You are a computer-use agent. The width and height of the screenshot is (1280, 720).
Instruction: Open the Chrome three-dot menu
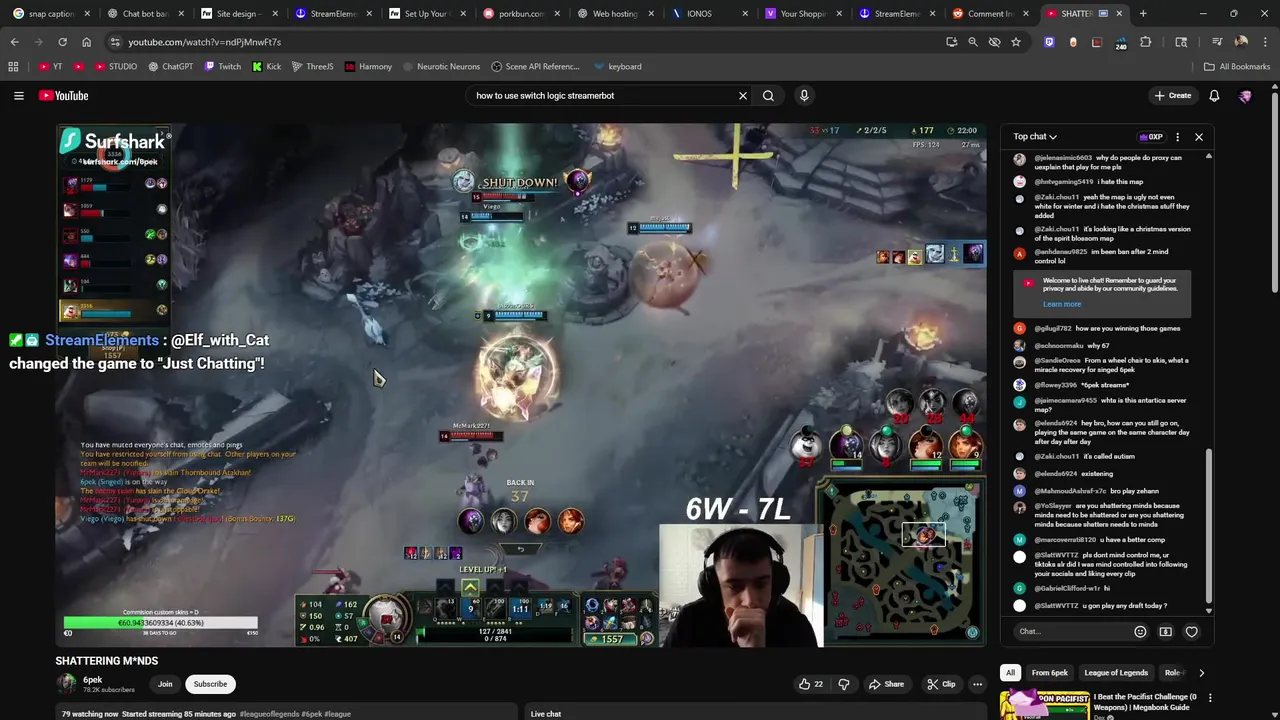(x=1265, y=42)
